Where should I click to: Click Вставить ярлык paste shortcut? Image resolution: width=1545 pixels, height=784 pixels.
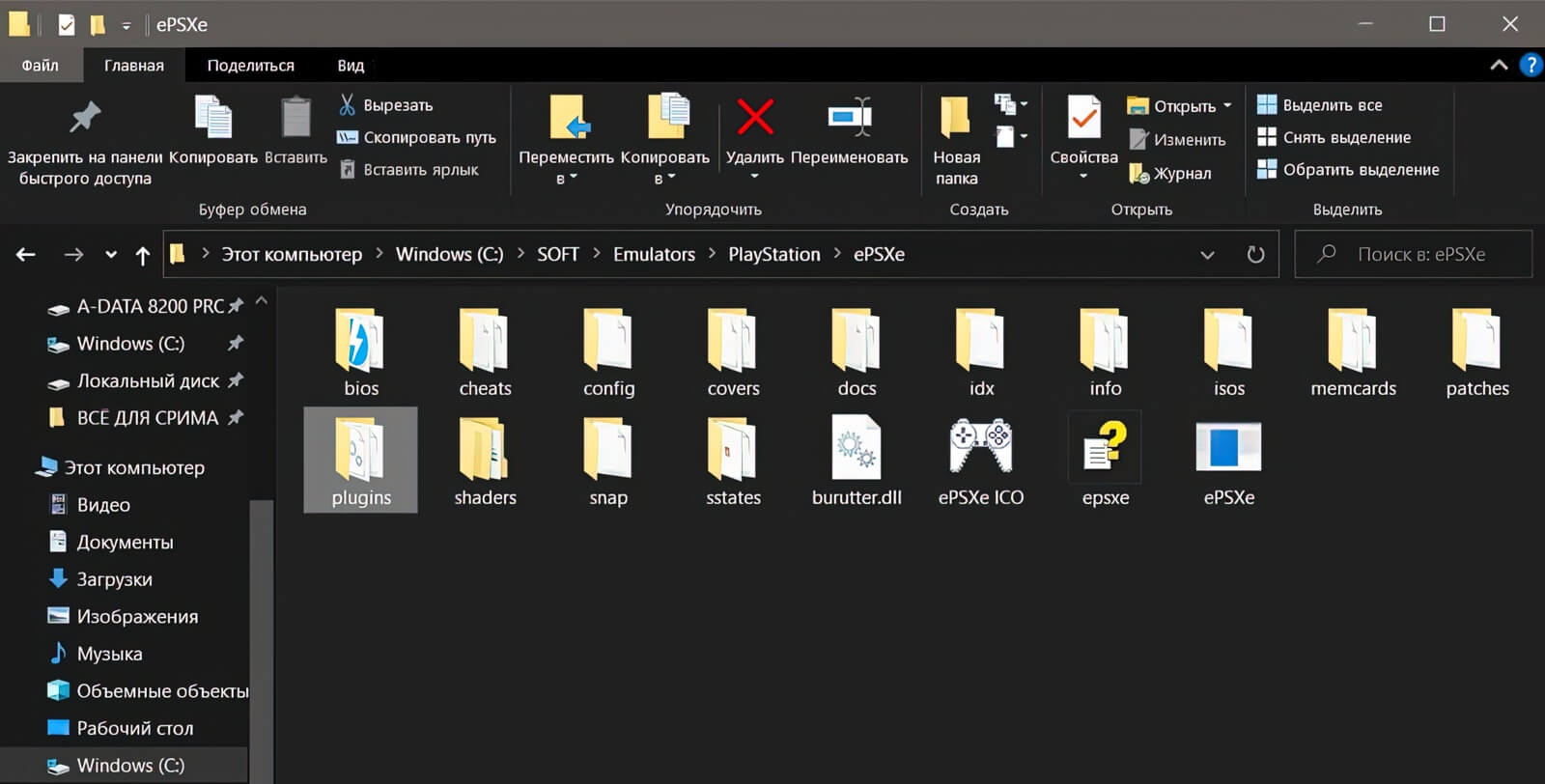click(409, 169)
